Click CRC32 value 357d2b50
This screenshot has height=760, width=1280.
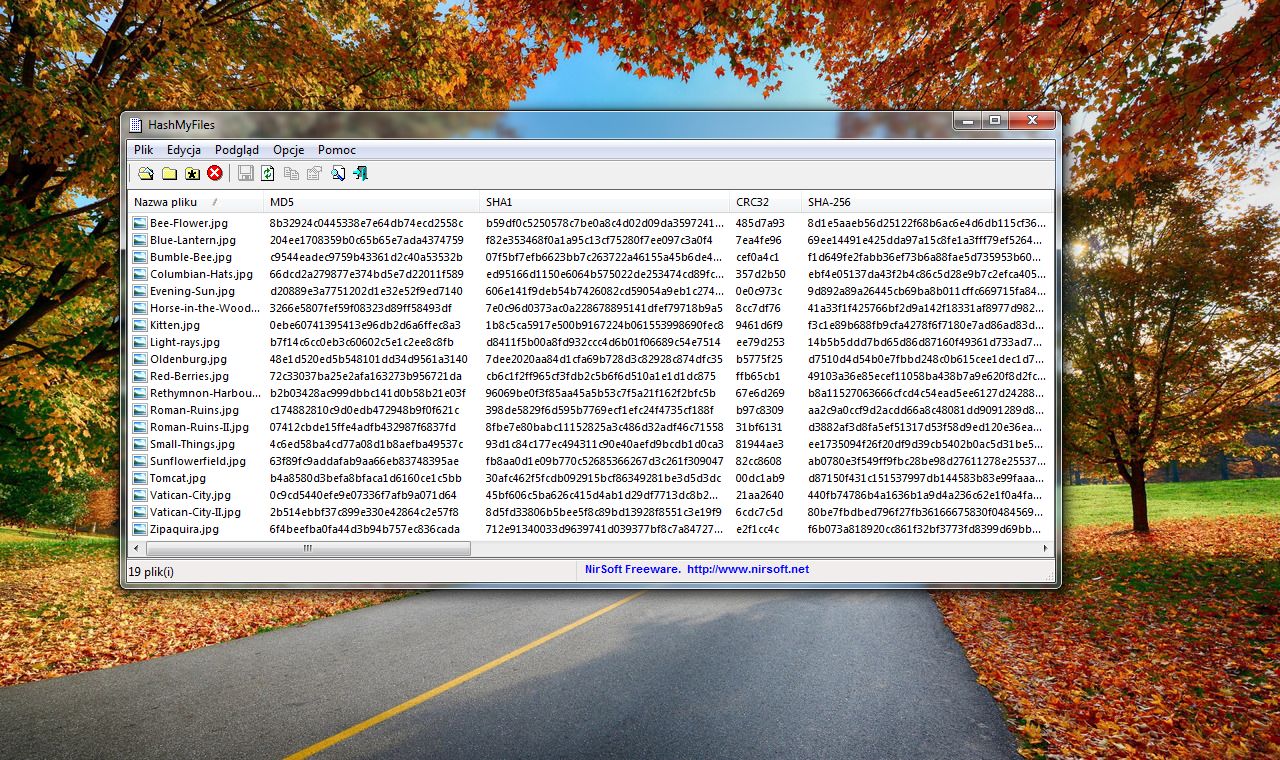point(760,274)
